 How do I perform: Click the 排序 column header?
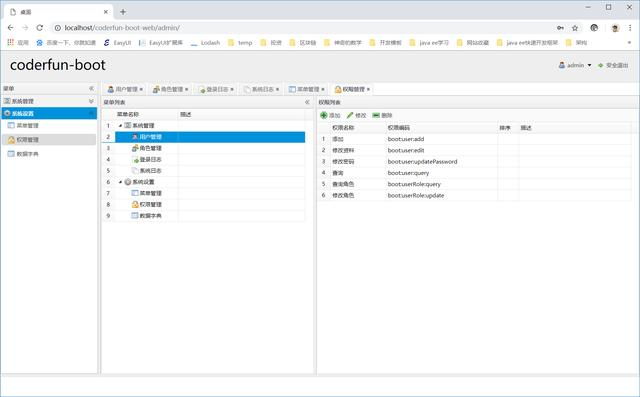pos(508,128)
